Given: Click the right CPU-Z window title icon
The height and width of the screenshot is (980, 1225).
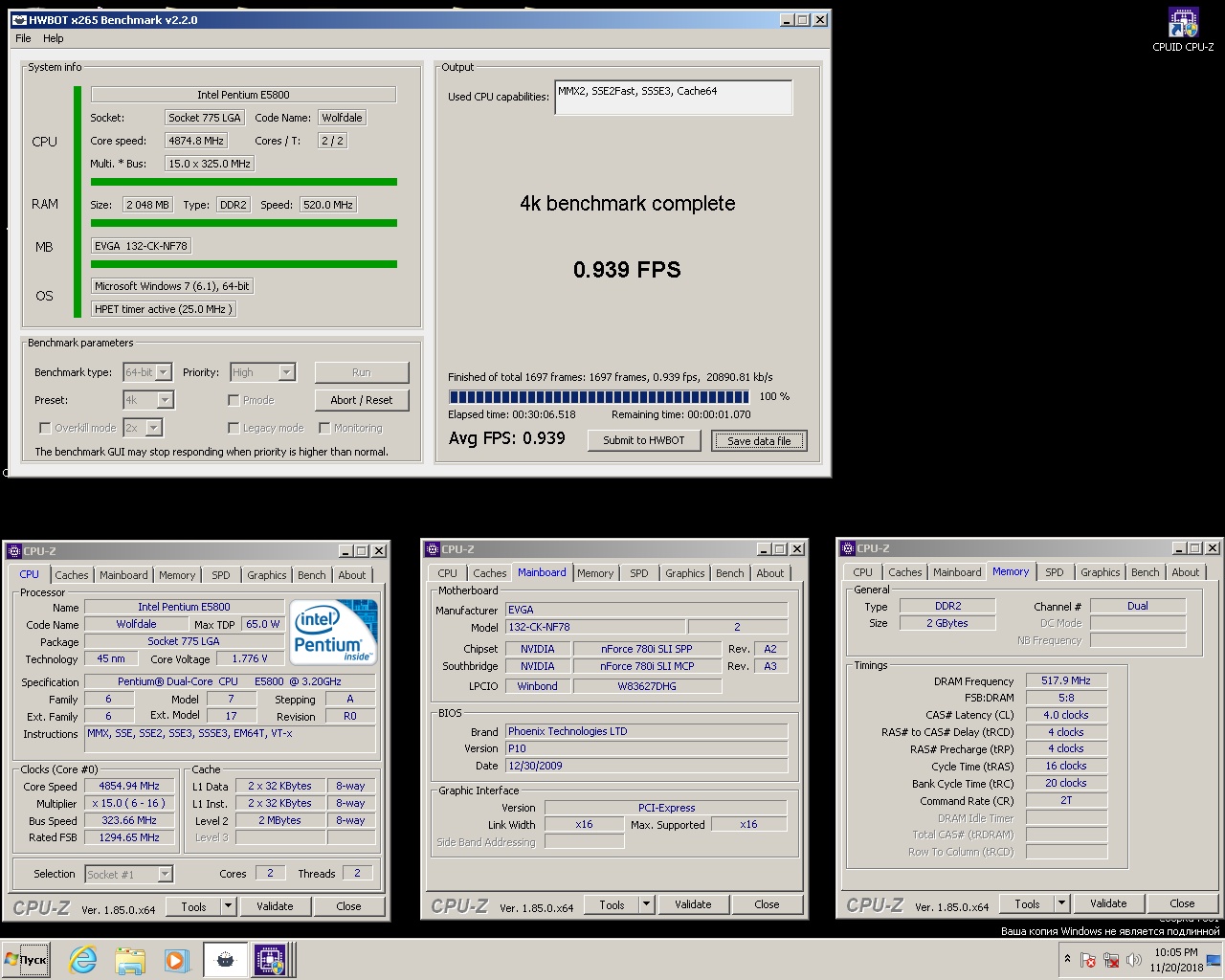Looking at the screenshot, I should (x=847, y=548).
